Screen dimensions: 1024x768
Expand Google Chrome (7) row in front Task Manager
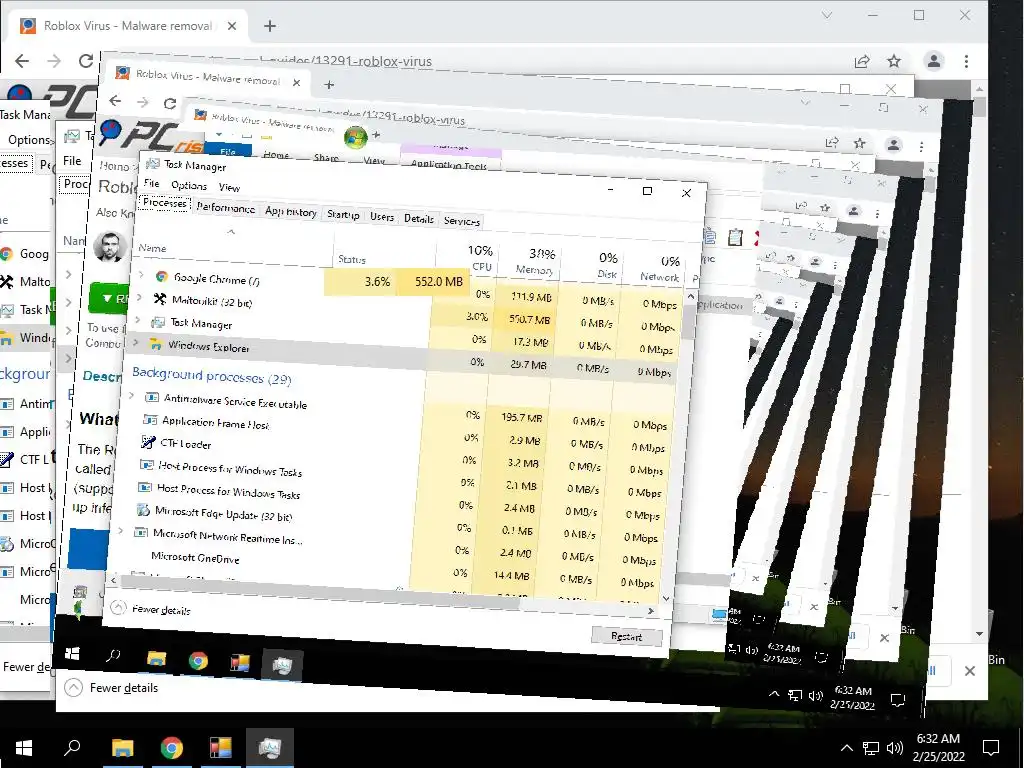[141, 275]
